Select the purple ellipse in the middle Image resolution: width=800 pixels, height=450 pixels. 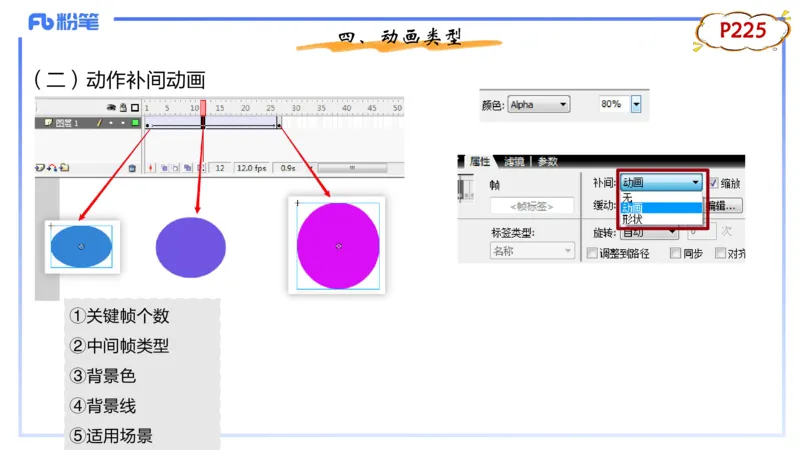(x=191, y=247)
